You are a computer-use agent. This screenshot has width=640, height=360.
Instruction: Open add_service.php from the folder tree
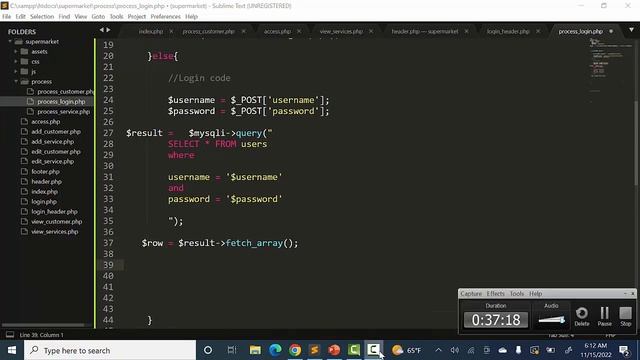53,142
